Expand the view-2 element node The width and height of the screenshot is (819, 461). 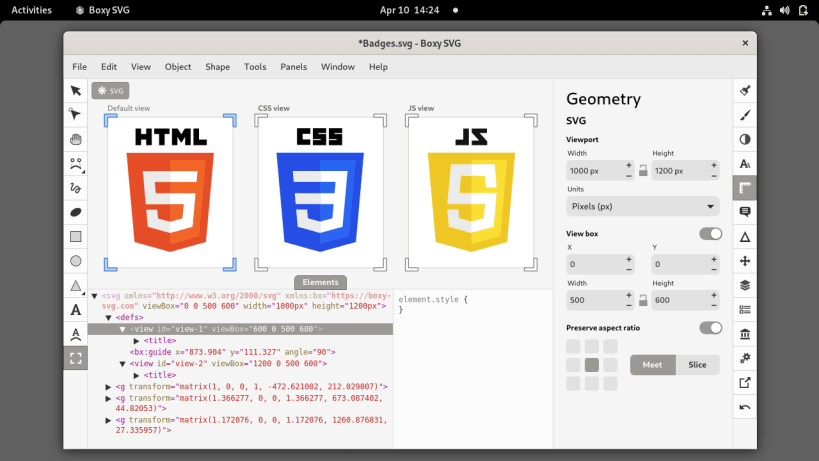coord(123,364)
